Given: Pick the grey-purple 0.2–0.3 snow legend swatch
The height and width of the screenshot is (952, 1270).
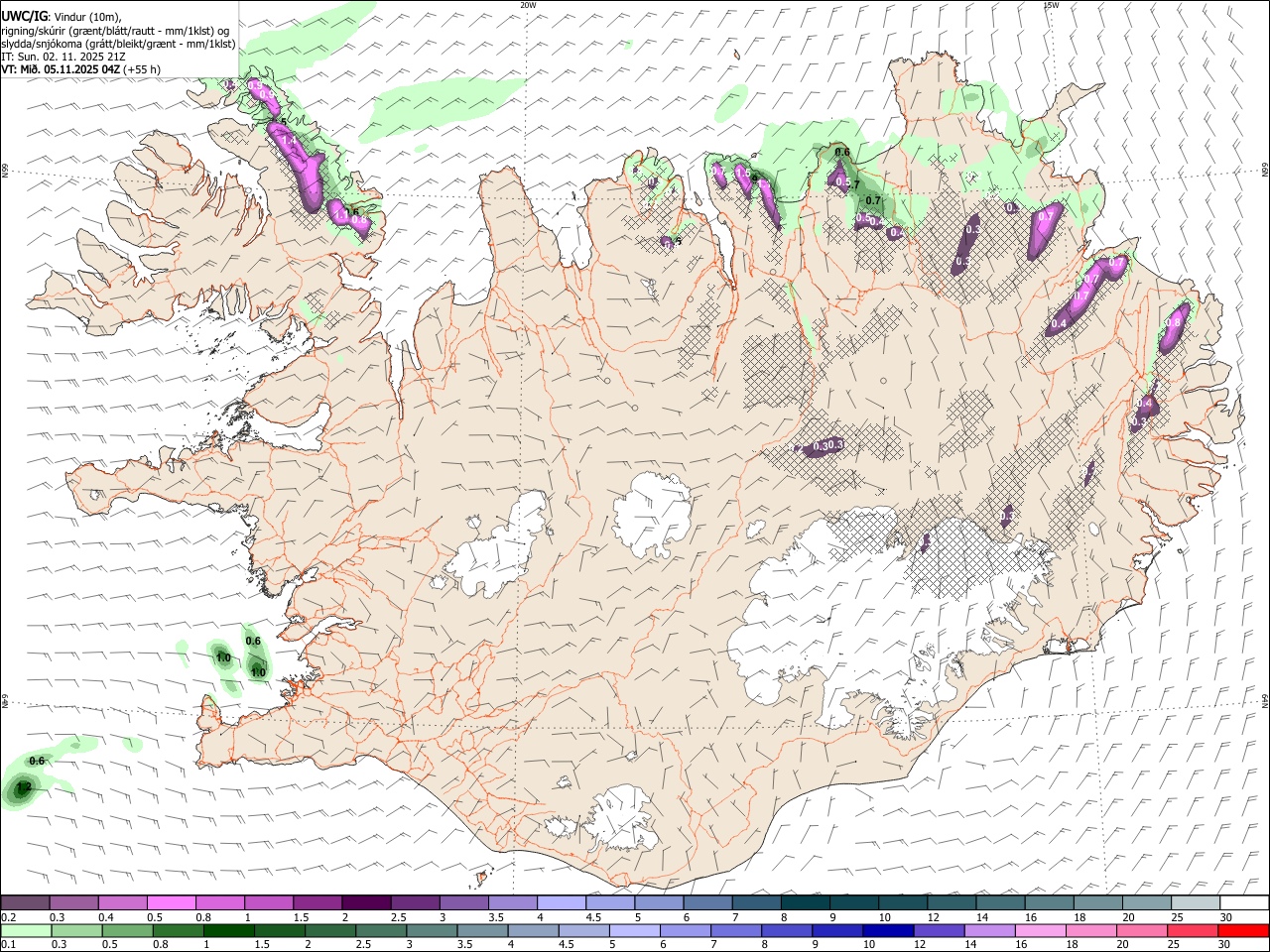Looking at the screenshot, I should tap(25, 903).
